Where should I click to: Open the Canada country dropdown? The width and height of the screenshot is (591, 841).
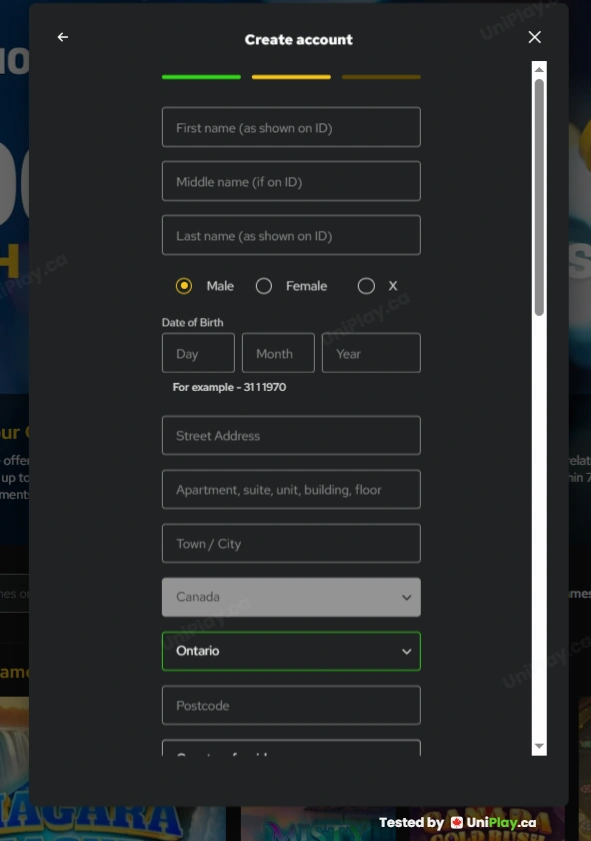click(x=291, y=597)
